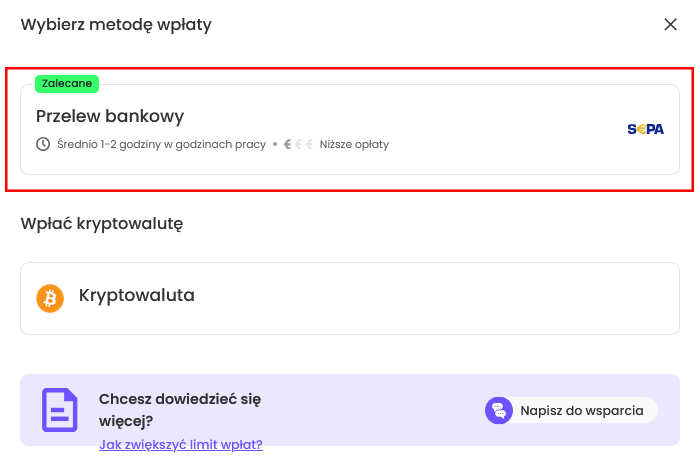Click the orange Bitcoin icon
This screenshot has width=698, height=464.
pyautogui.click(x=50, y=297)
